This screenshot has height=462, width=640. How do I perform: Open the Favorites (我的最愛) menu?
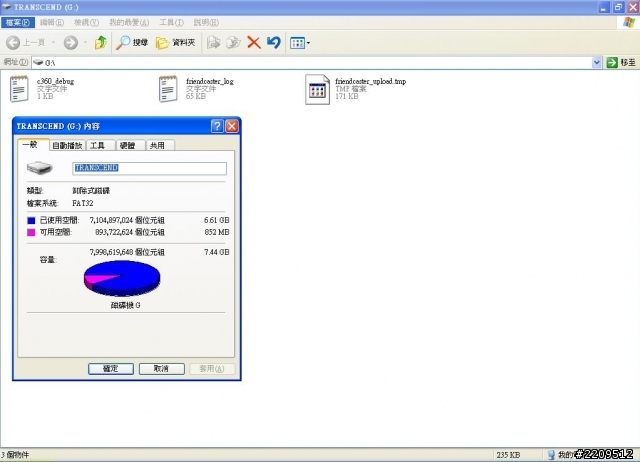129,22
